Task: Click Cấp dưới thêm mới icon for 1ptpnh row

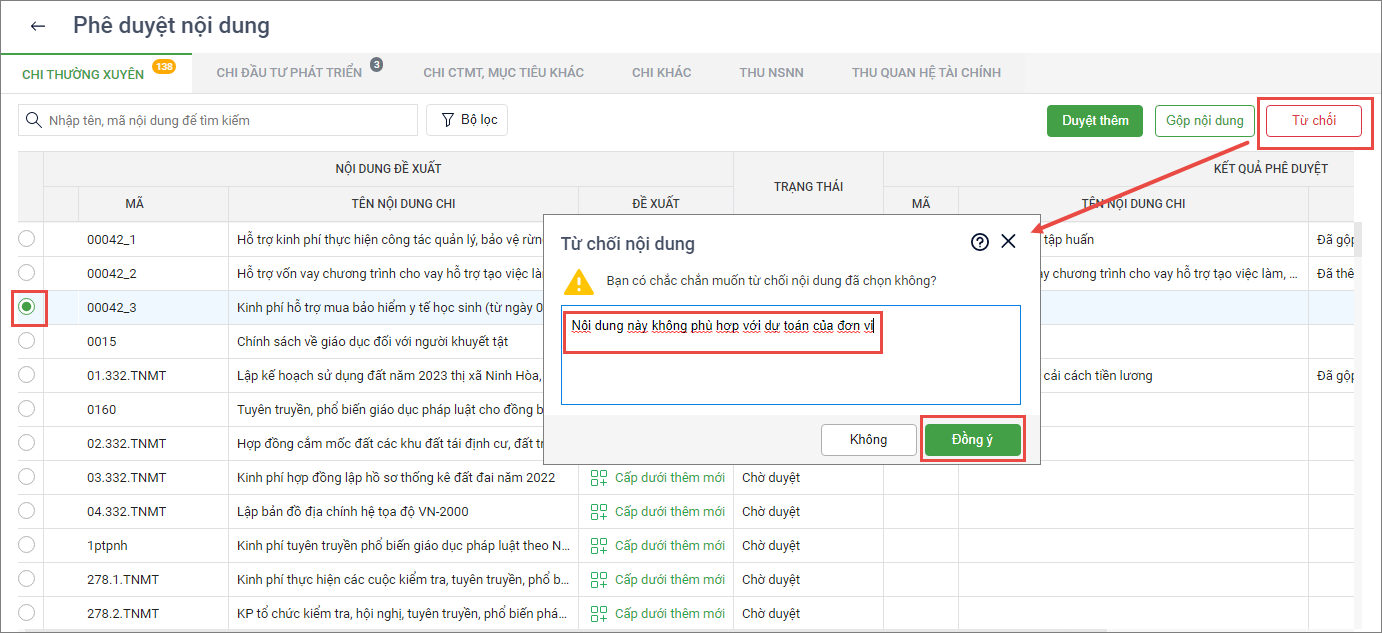Action: pyautogui.click(x=599, y=546)
